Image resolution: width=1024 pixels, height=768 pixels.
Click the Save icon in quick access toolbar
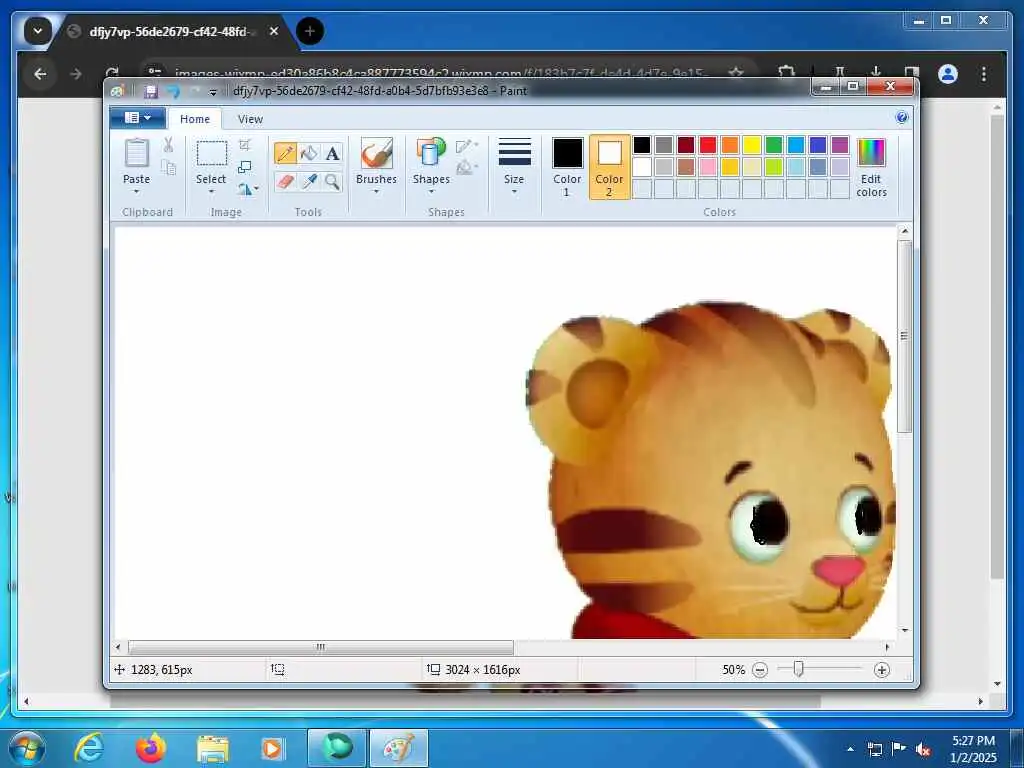(x=151, y=91)
